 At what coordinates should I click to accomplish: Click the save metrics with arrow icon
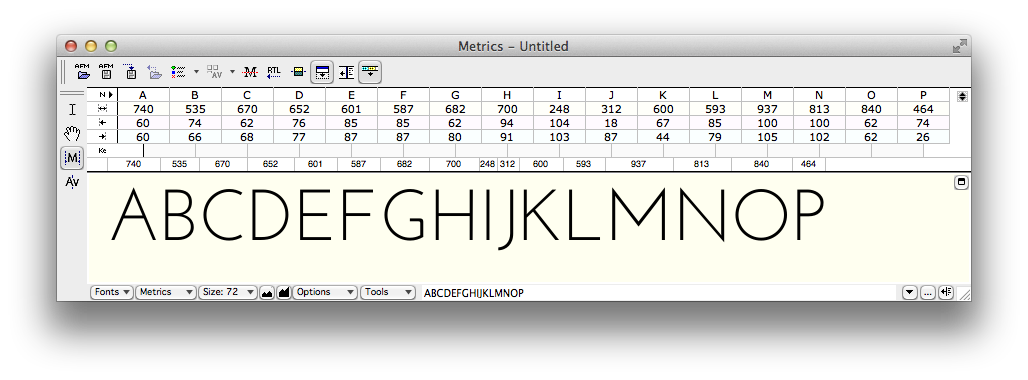[129, 71]
